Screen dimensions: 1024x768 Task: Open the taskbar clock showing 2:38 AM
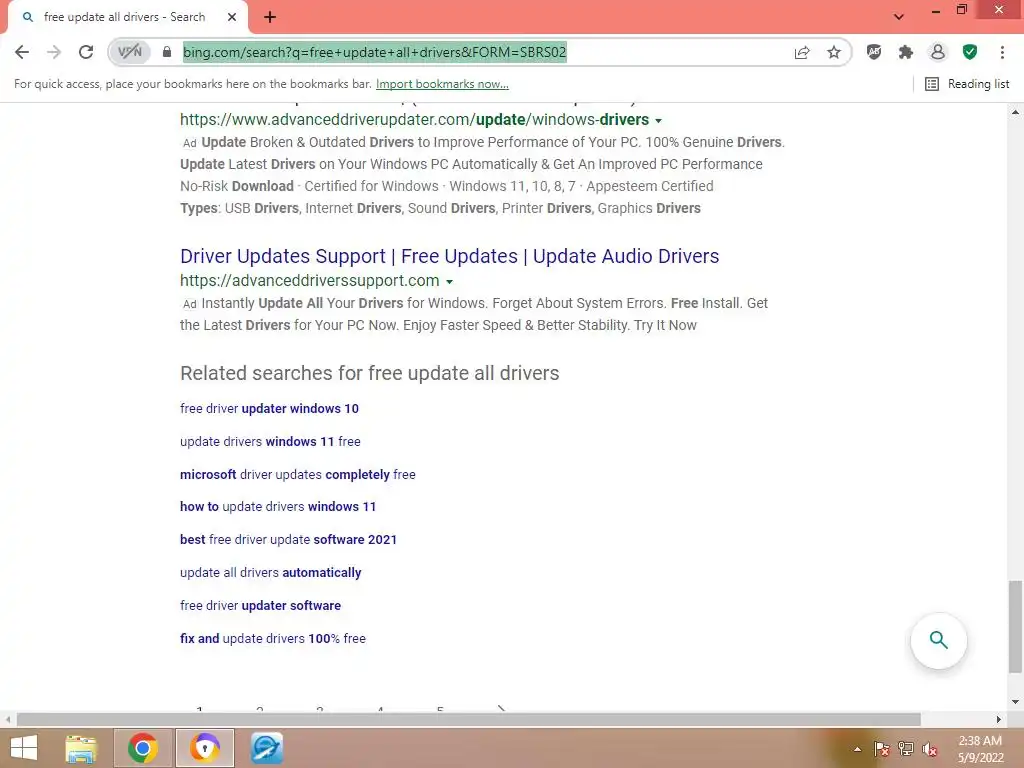(980, 749)
